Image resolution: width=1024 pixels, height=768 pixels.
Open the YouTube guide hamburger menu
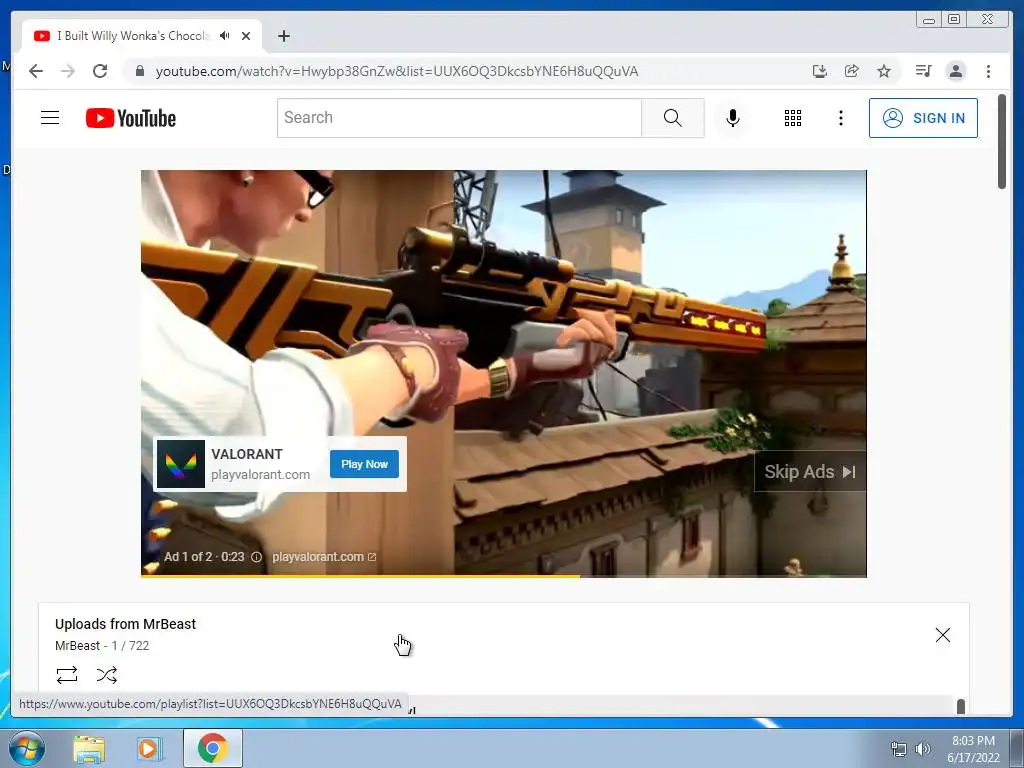(50, 118)
